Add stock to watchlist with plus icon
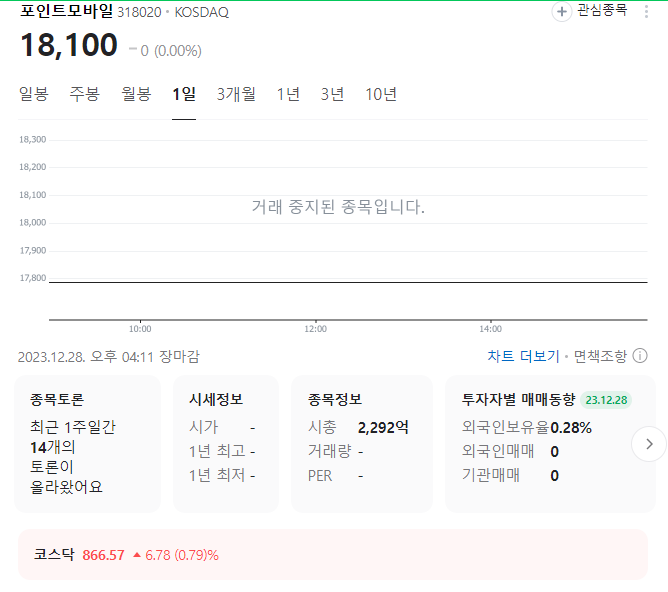 click(561, 11)
